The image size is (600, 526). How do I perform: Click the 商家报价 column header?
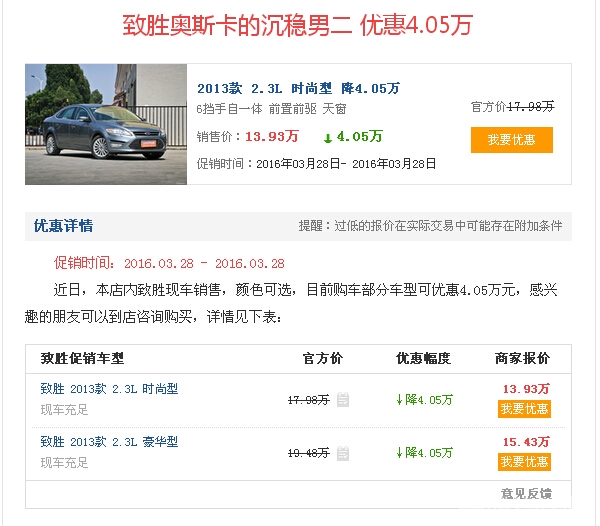tap(522, 358)
